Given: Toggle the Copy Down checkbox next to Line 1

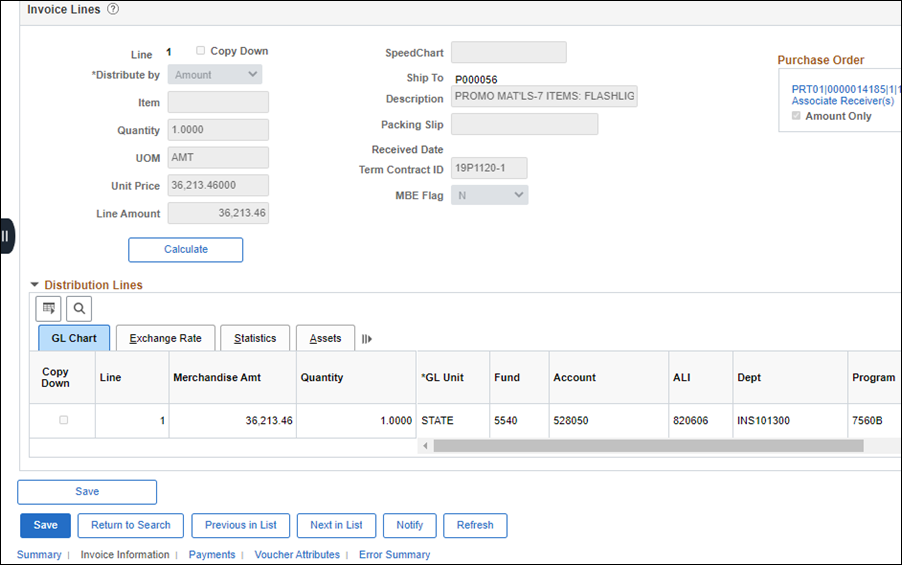Looking at the screenshot, I should pyautogui.click(x=201, y=51).
